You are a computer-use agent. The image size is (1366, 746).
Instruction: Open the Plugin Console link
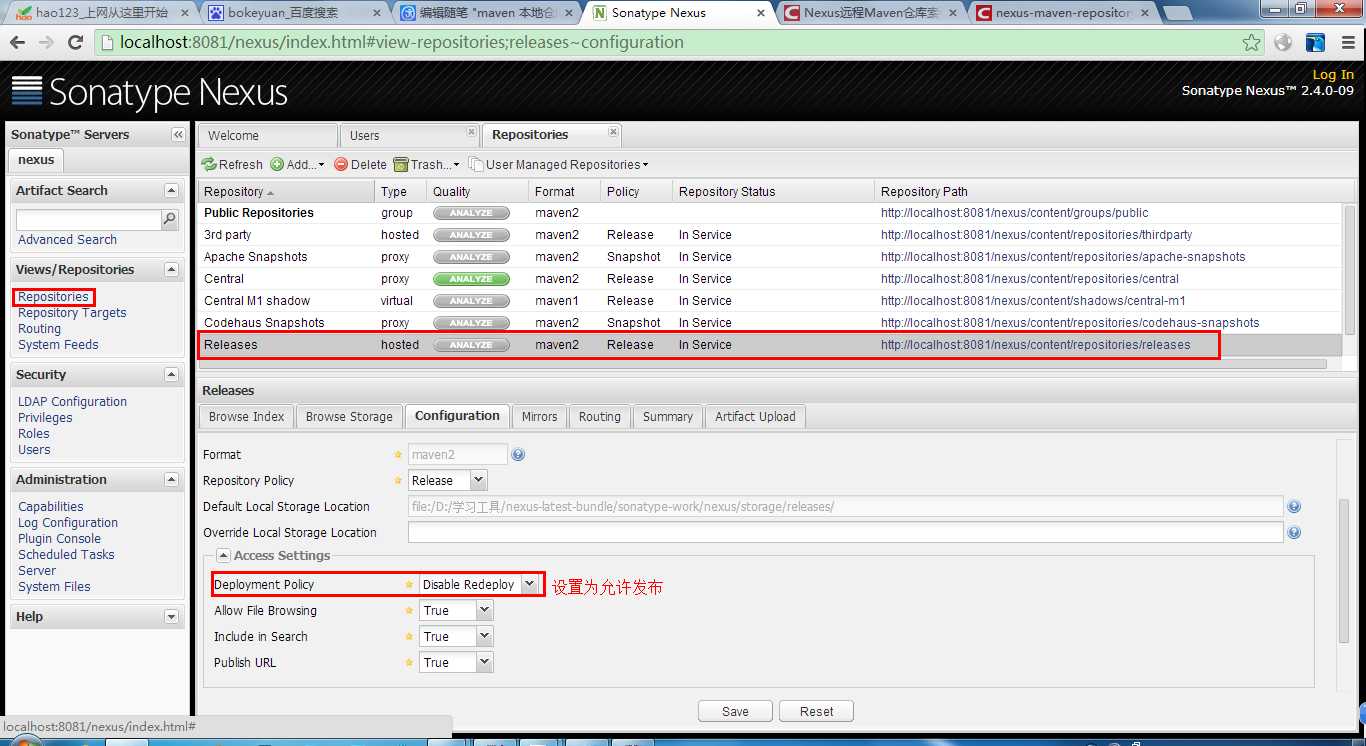coord(59,538)
